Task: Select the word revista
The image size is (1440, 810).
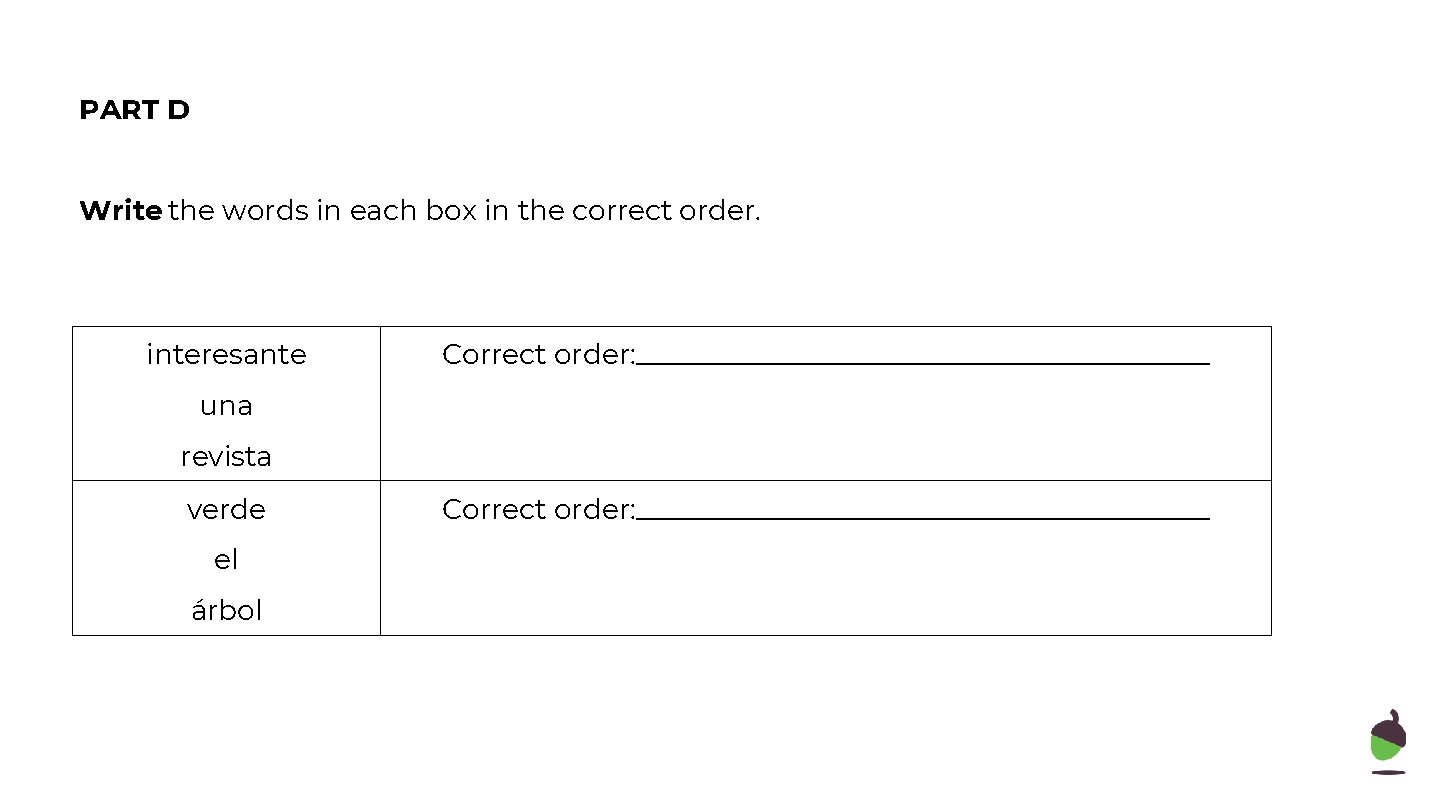Action: click(226, 457)
